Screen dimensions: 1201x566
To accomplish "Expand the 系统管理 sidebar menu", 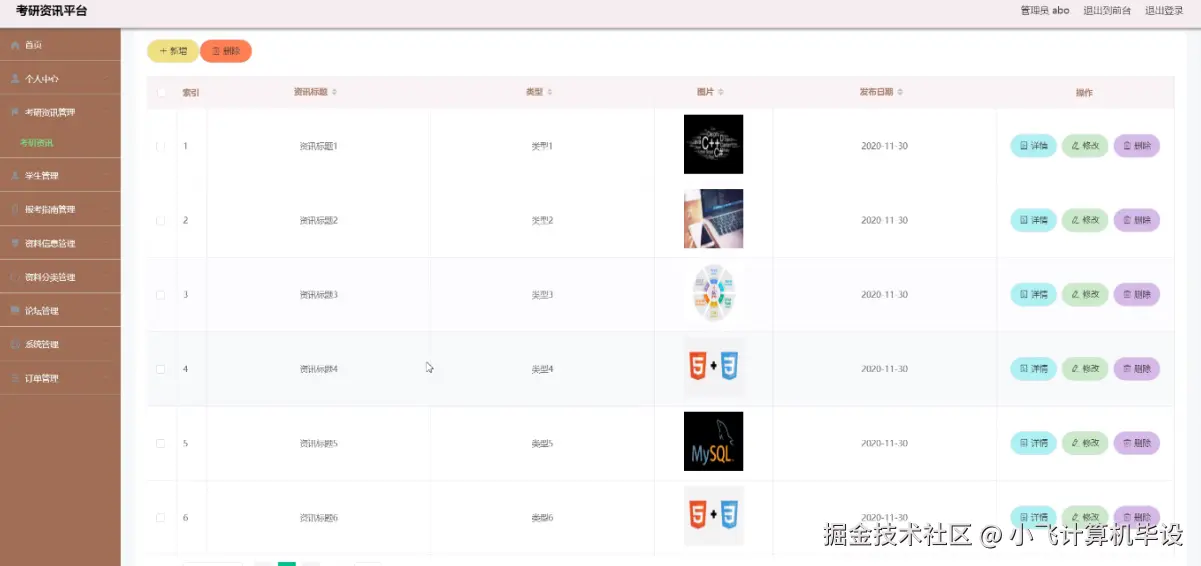I will tap(60, 344).
